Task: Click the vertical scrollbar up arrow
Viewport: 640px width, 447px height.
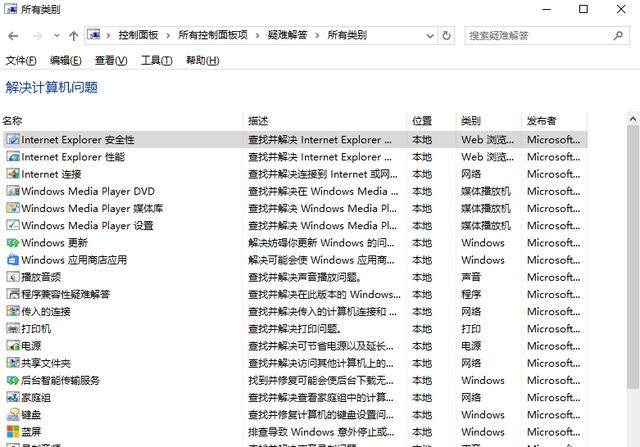Action: [x=633, y=119]
